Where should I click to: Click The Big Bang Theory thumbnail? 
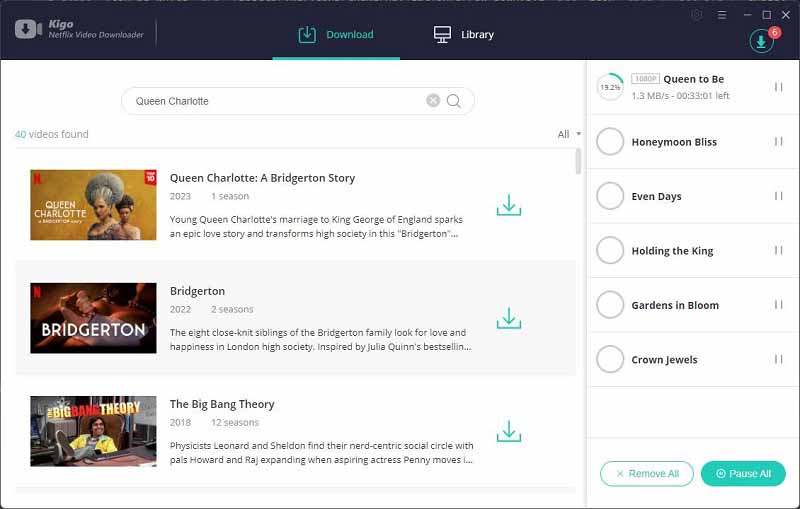93,431
